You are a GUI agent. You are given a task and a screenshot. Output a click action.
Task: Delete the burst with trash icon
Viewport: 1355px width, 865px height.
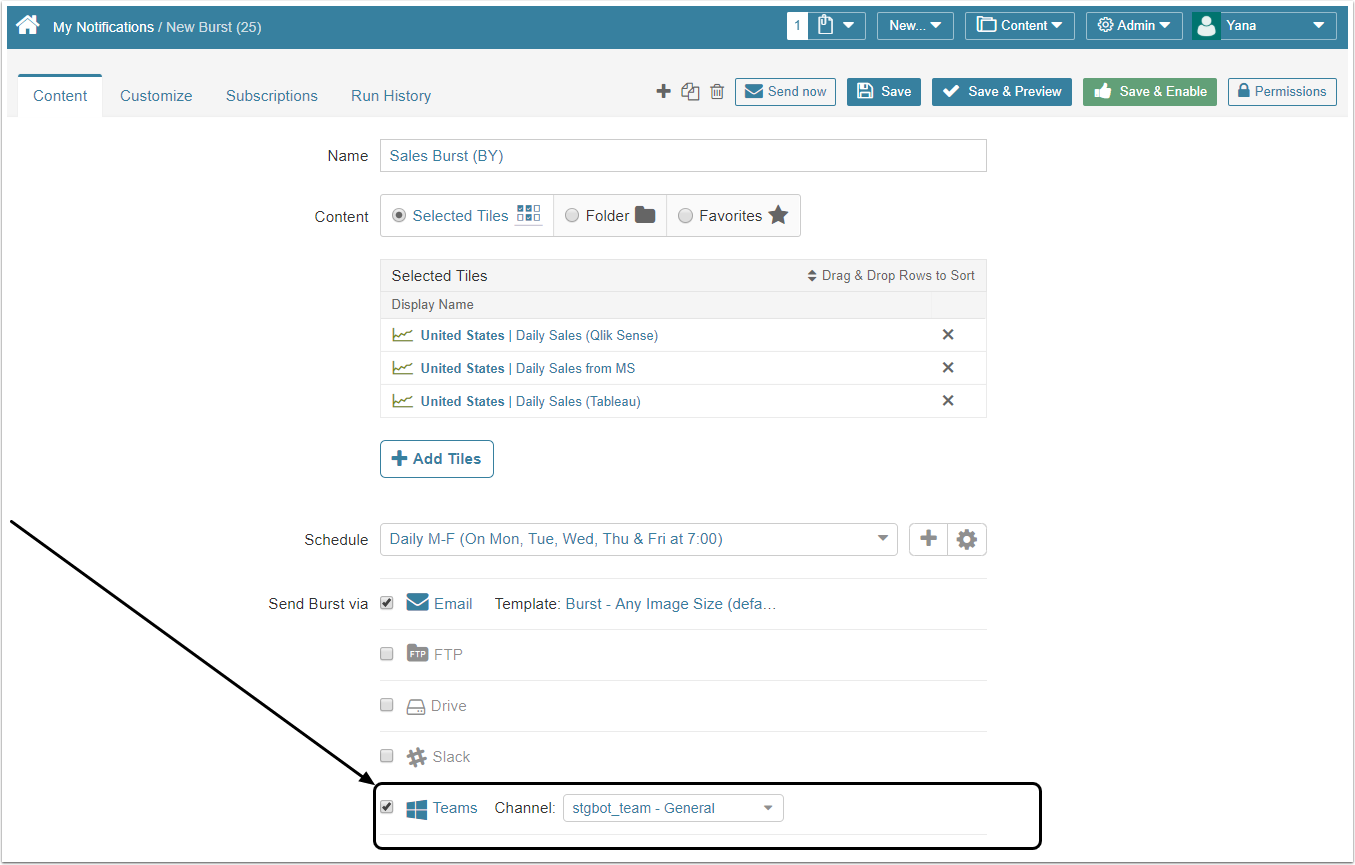pos(717,92)
